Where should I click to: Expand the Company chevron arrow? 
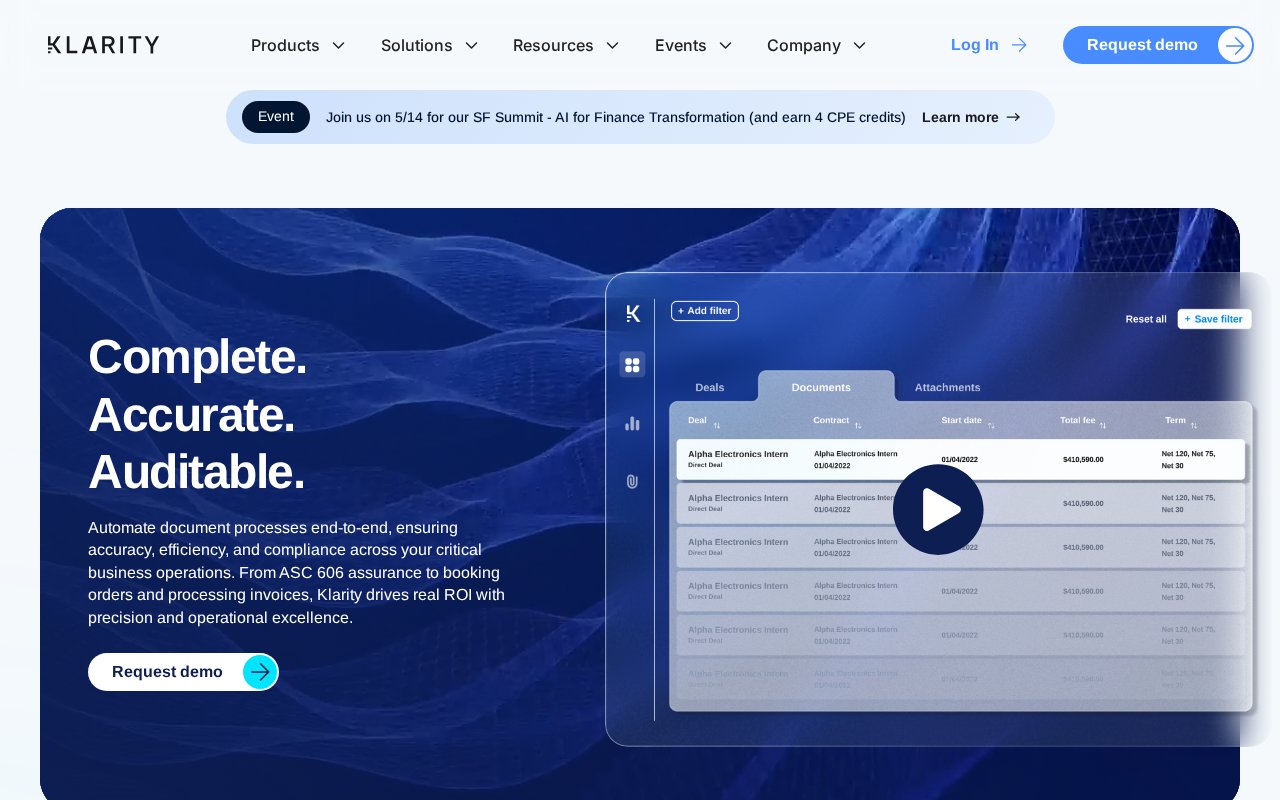[859, 45]
